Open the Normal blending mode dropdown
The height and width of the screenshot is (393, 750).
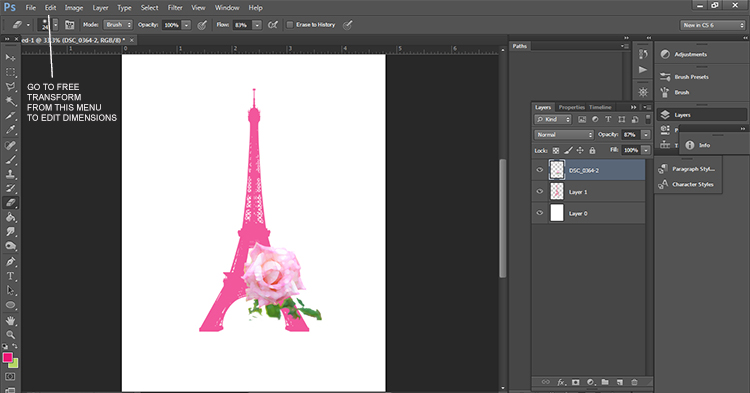[564, 135]
